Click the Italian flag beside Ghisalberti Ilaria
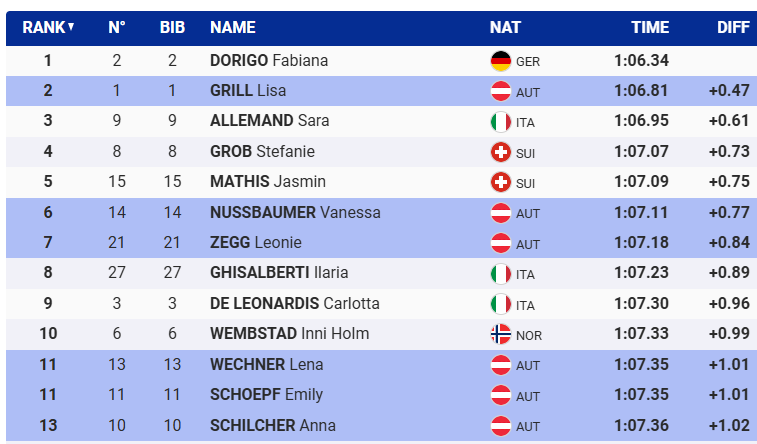The image size is (757, 444). pos(501,273)
